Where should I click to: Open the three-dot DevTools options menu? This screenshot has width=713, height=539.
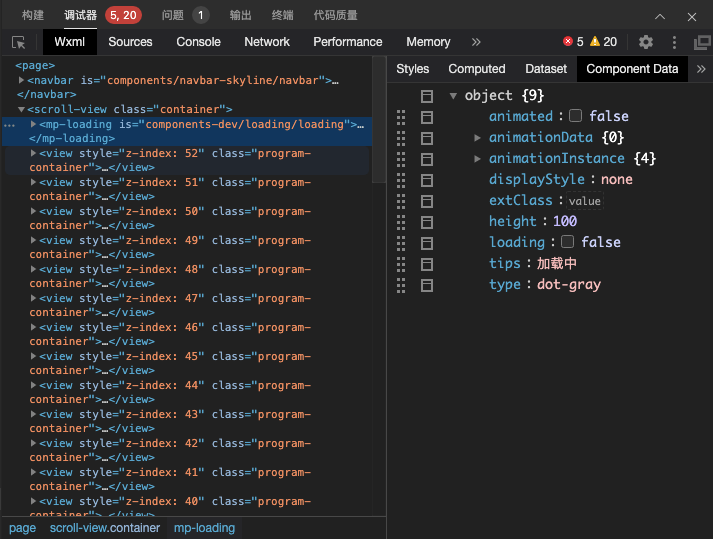click(x=674, y=42)
